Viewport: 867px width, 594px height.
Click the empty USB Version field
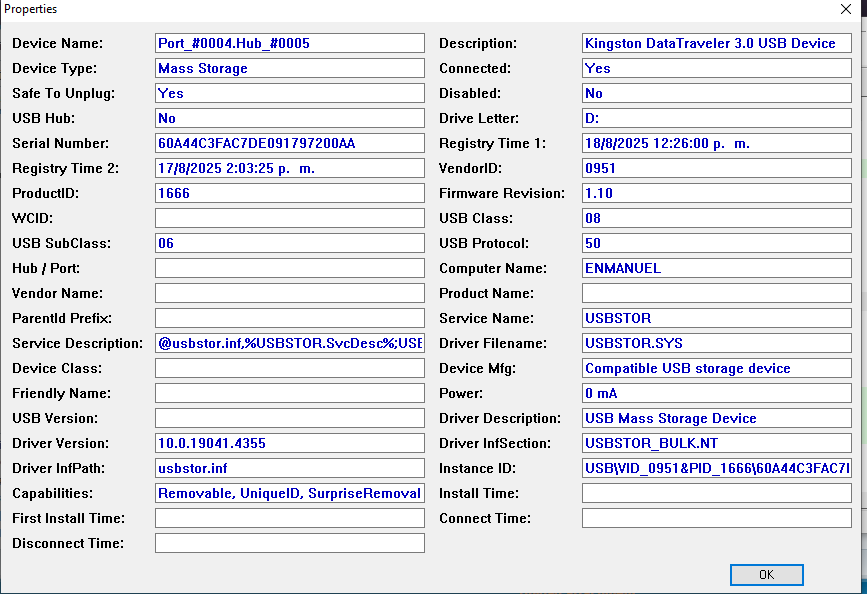click(x=290, y=418)
